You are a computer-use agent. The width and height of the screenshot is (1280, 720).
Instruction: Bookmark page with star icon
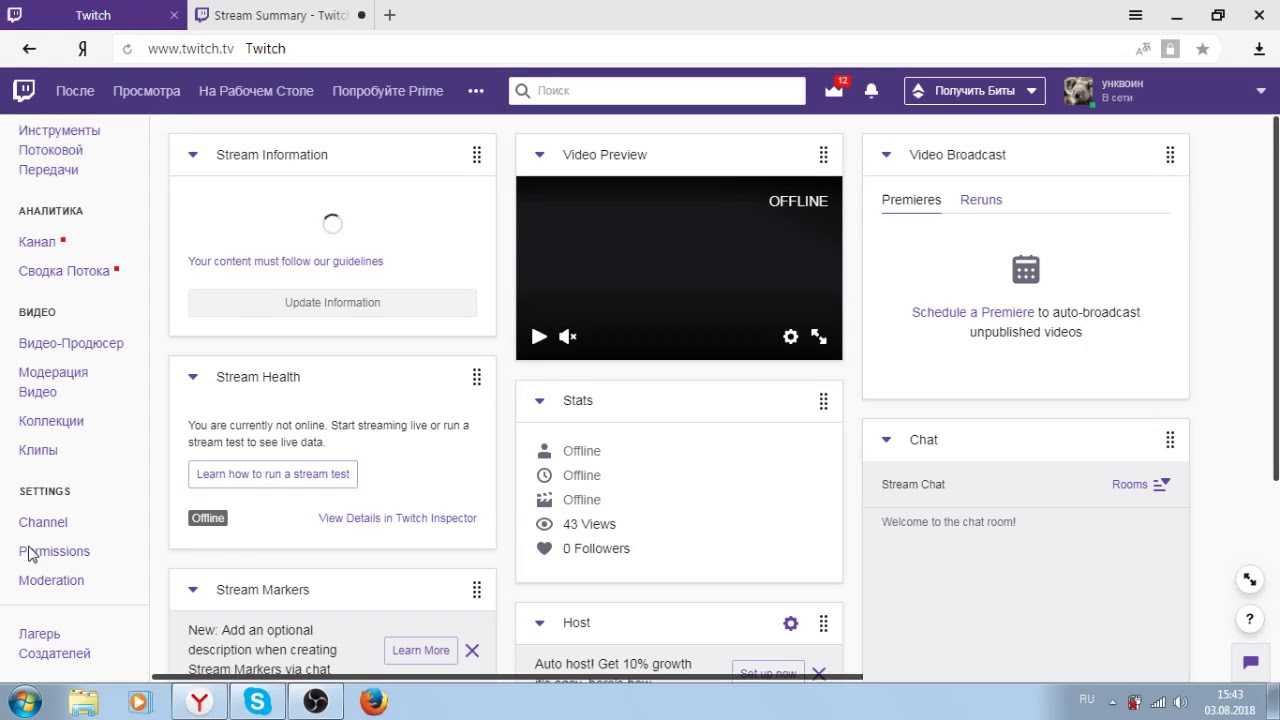(1203, 48)
